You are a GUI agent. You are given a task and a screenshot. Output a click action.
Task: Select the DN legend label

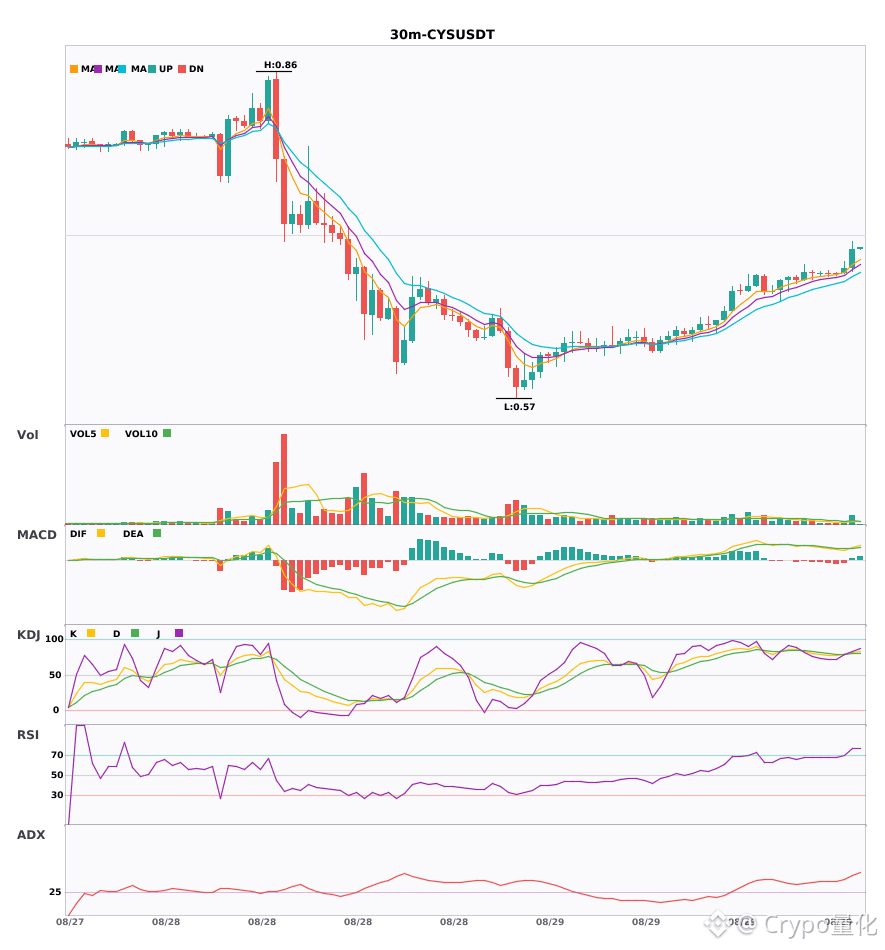click(196, 69)
